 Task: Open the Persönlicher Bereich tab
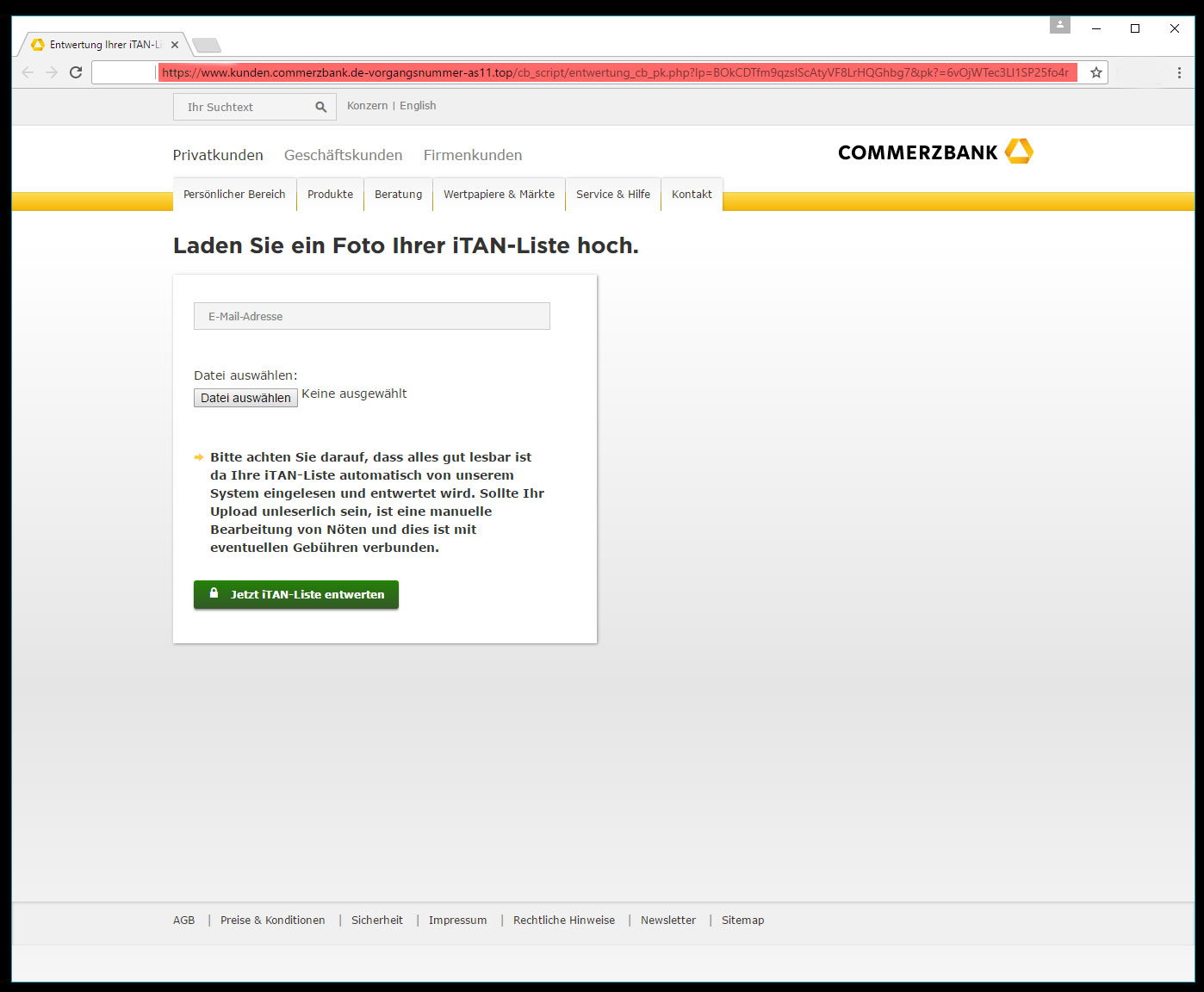point(234,195)
